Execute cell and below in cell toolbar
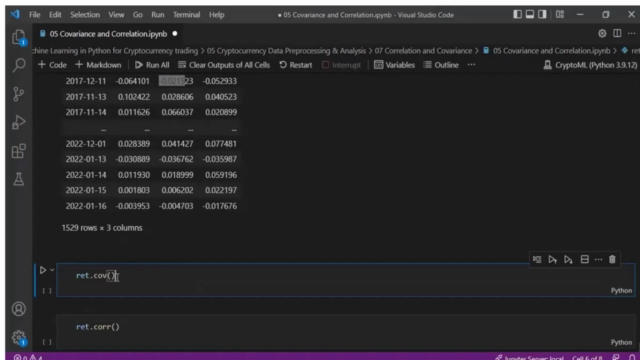The width and height of the screenshot is (640, 360). (x=568, y=259)
